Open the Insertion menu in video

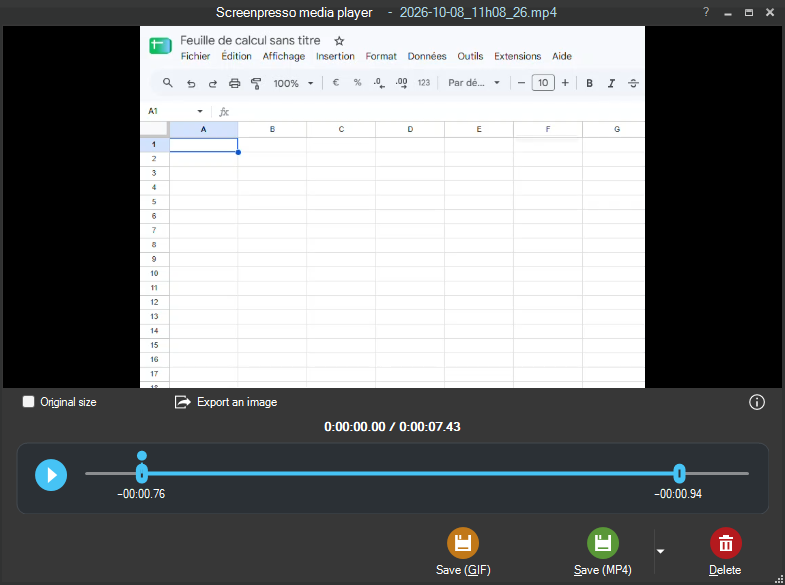point(335,56)
